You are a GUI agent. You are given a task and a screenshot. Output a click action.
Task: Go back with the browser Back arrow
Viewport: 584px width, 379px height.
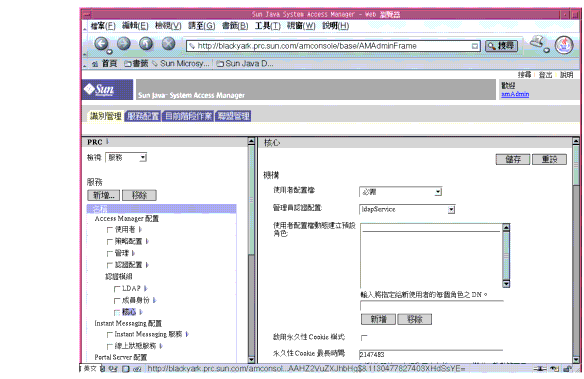tap(101, 44)
